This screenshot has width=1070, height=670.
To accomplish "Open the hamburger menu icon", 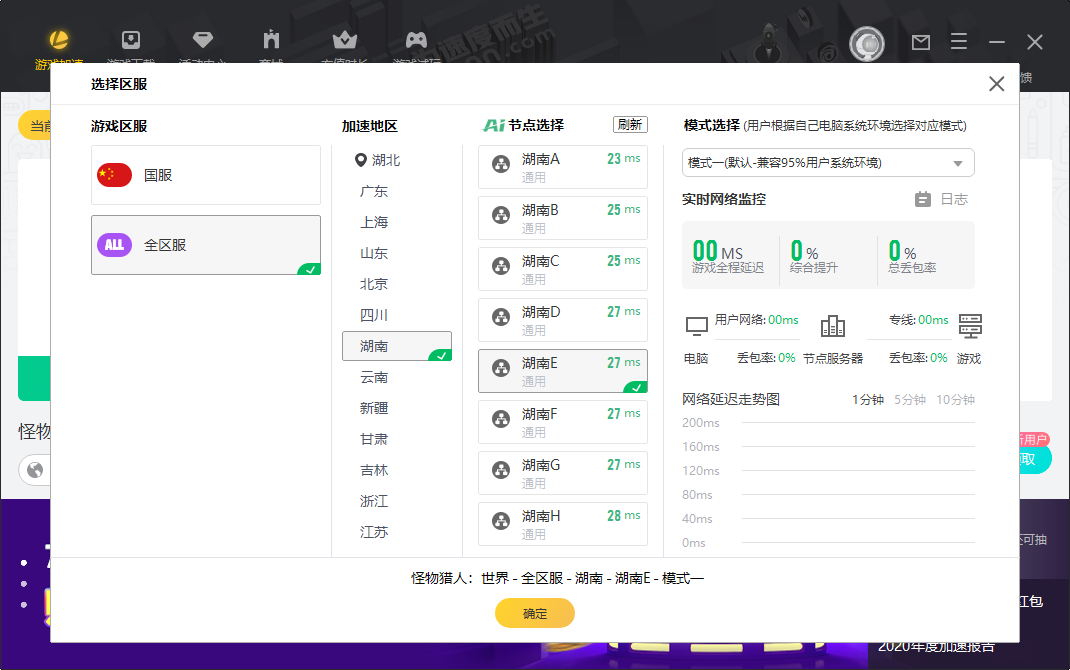I will (959, 42).
